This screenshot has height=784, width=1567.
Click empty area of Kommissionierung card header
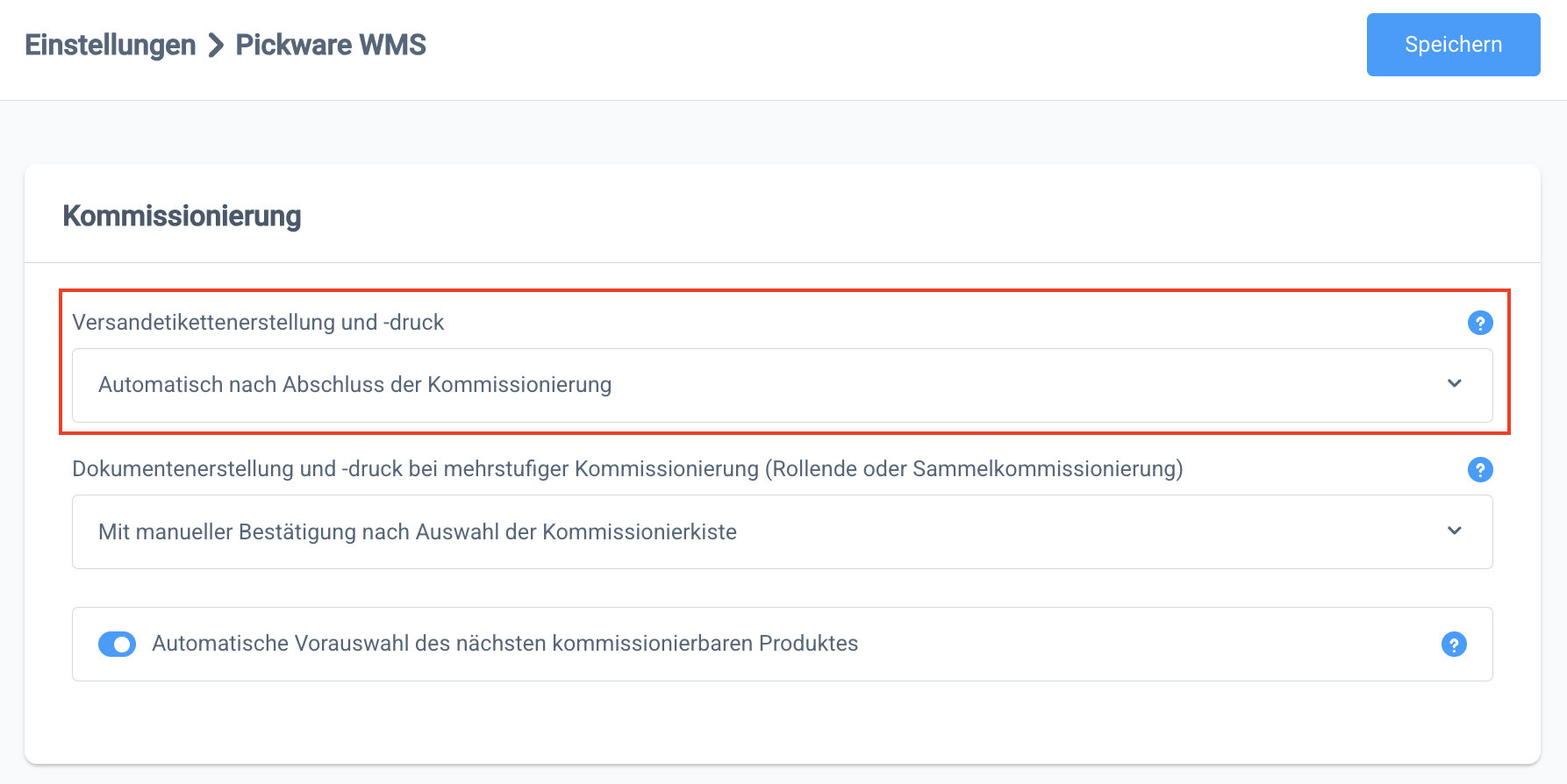coord(877,216)
